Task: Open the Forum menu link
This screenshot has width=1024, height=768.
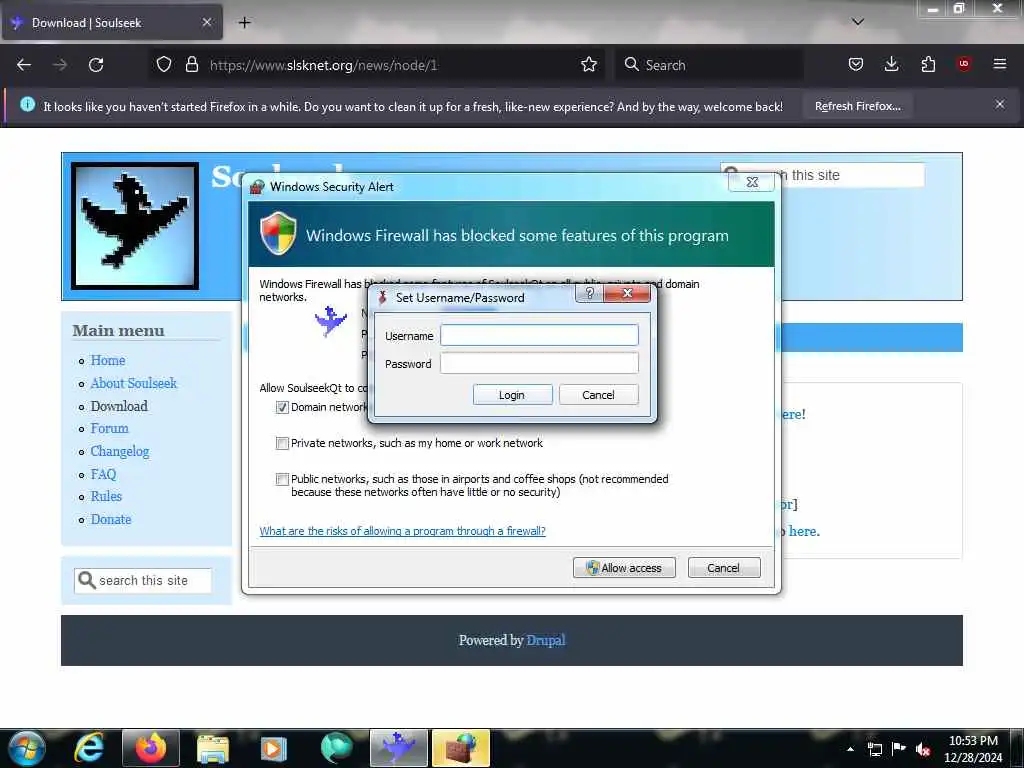Action: tap(109, 428)
